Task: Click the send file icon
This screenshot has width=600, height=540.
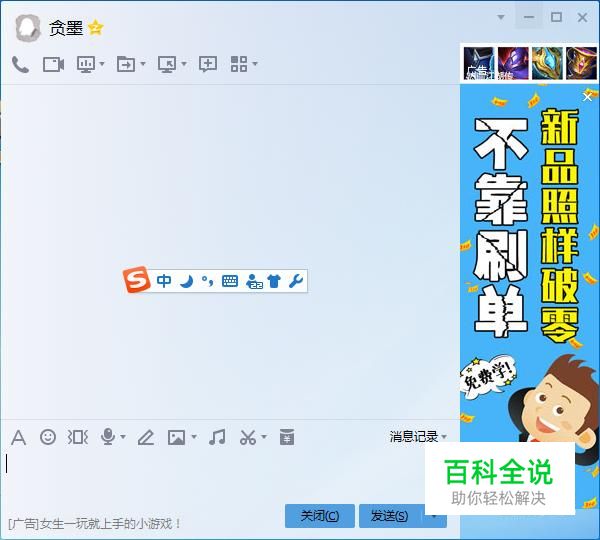Action: [126, 64]
